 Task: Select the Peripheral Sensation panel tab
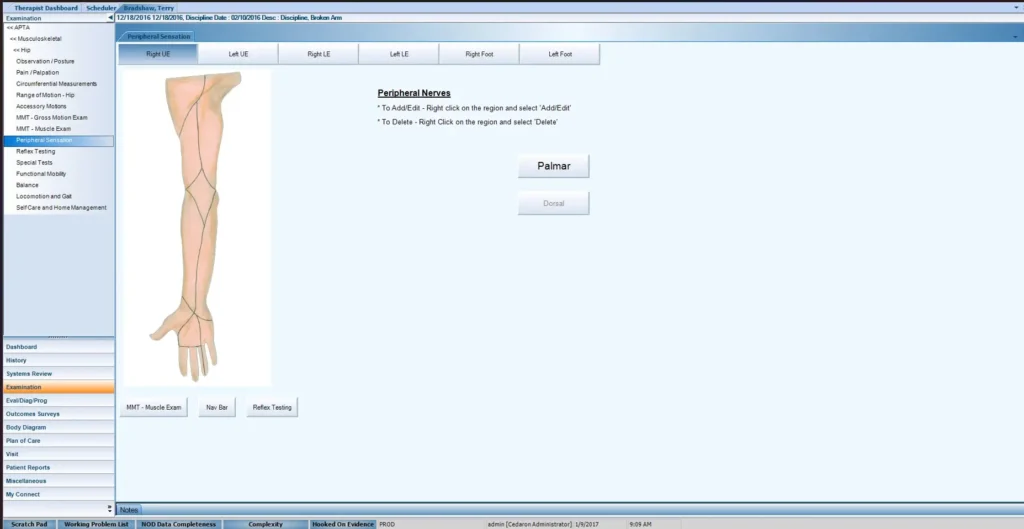[x=159, y=37]
